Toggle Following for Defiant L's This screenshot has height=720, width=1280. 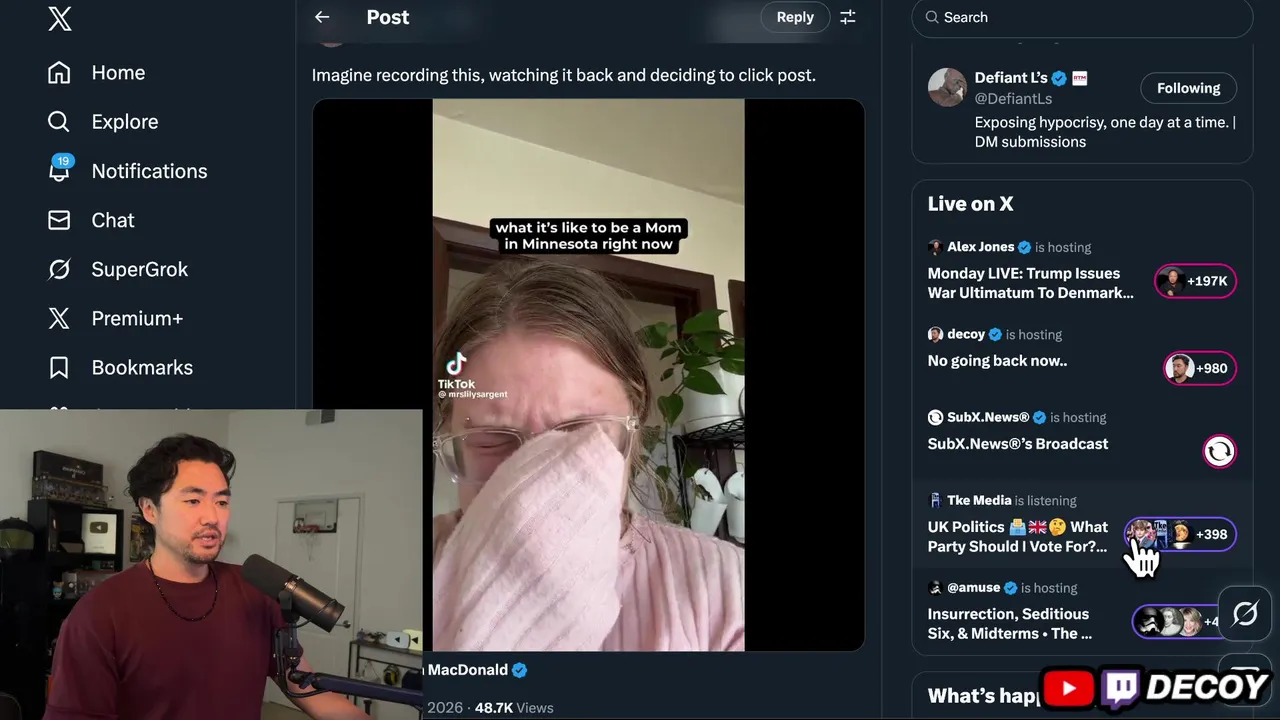click(x=1188, y=88)
